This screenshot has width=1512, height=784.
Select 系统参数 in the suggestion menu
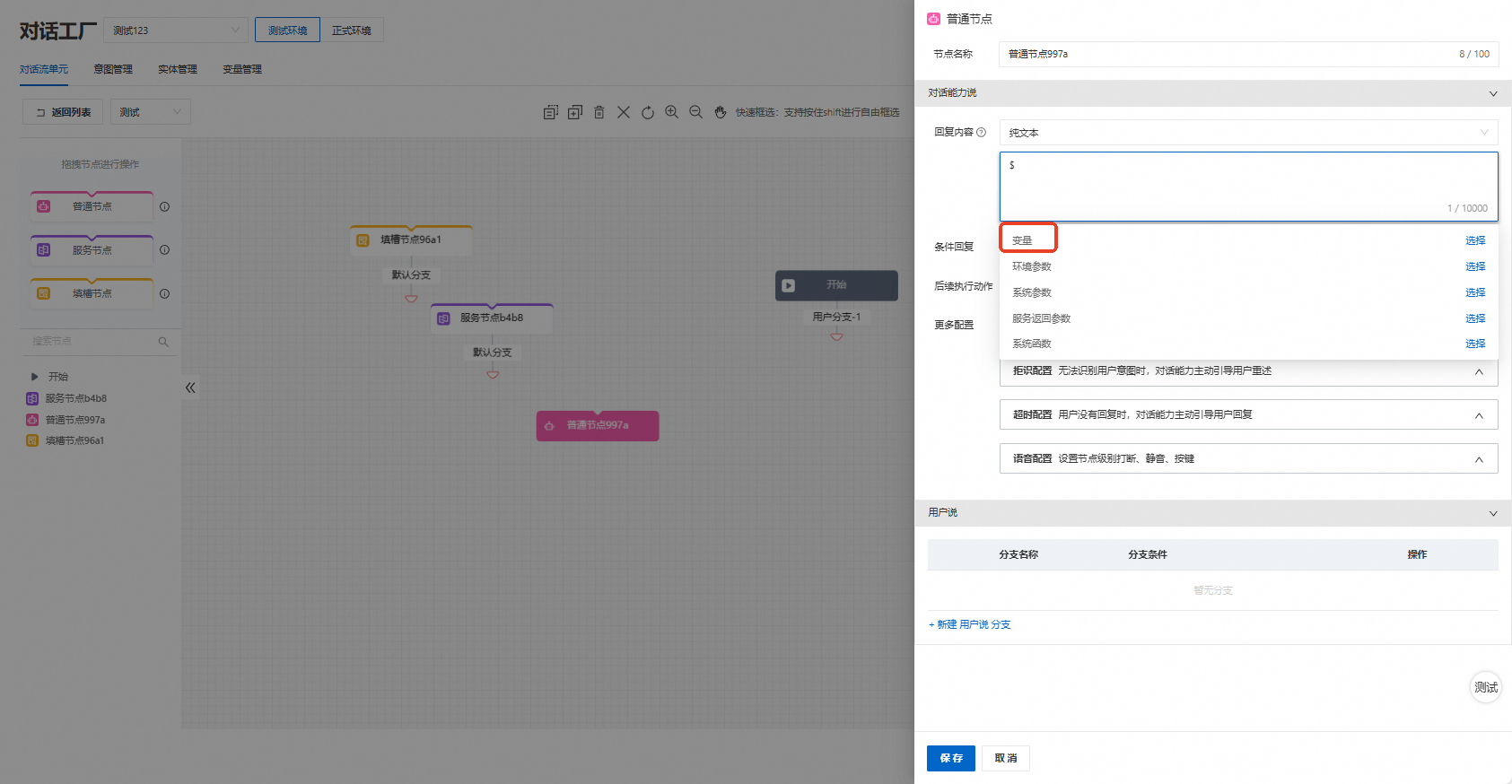(x=1032, y=292)
